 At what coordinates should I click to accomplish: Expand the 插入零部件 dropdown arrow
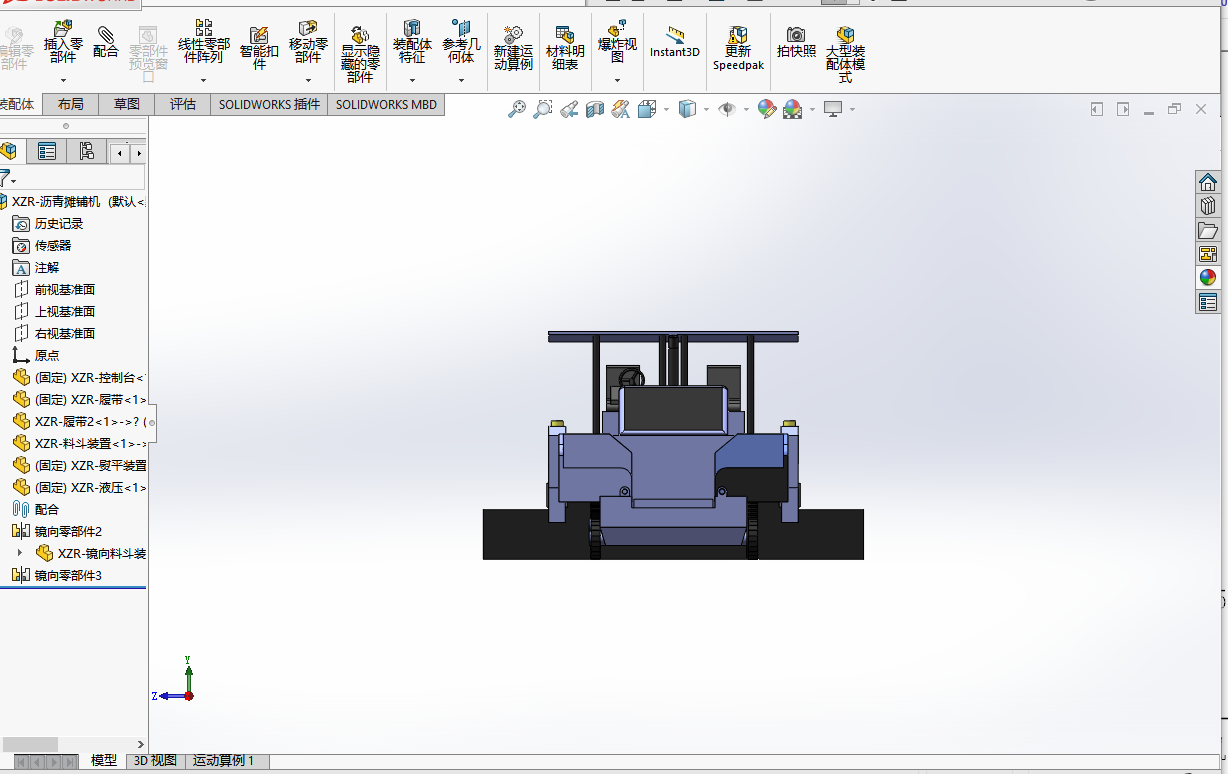pyautogui.click(x=63, y=80)
